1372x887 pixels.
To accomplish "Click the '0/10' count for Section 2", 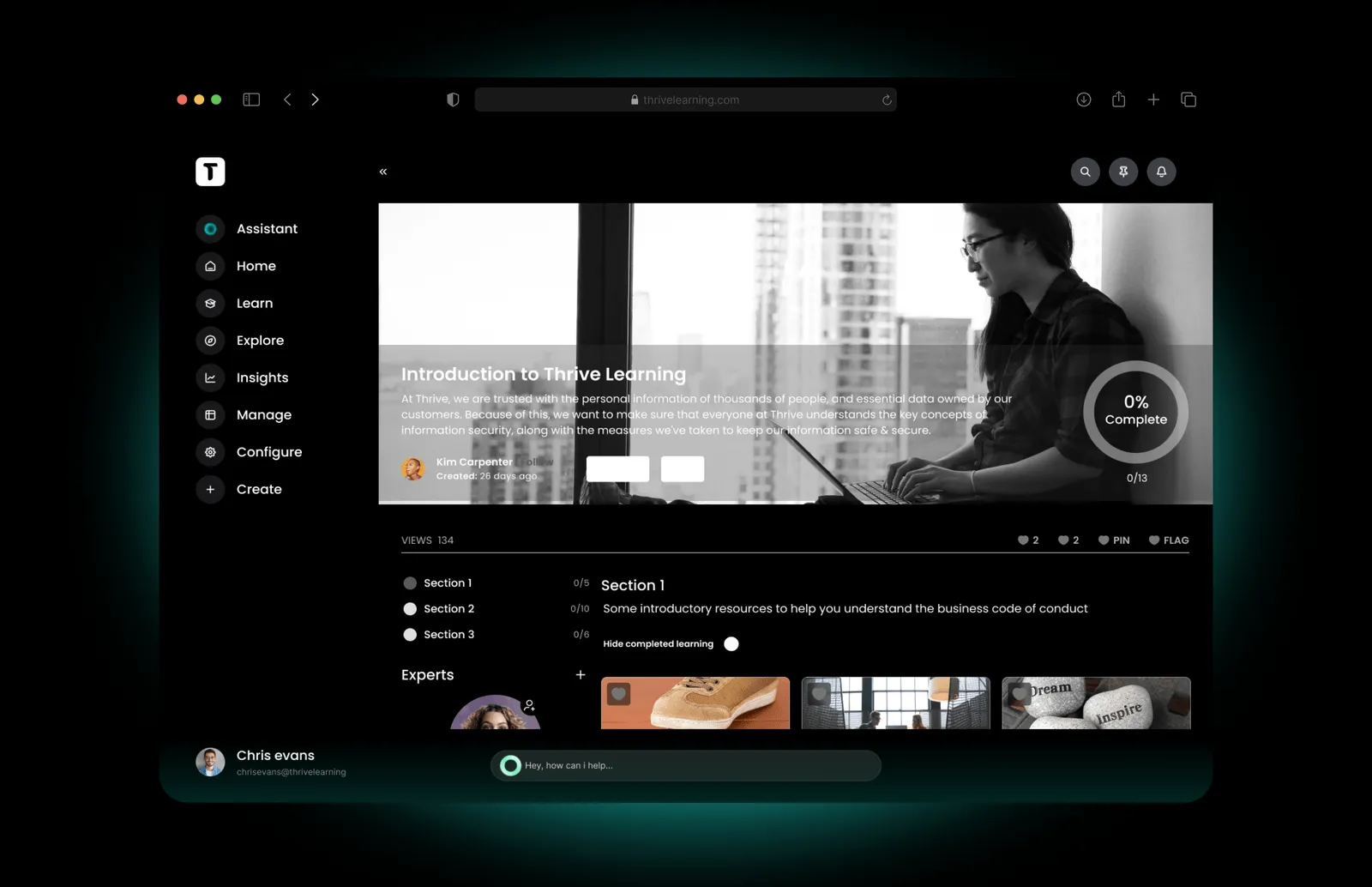I will click(580, 609).
